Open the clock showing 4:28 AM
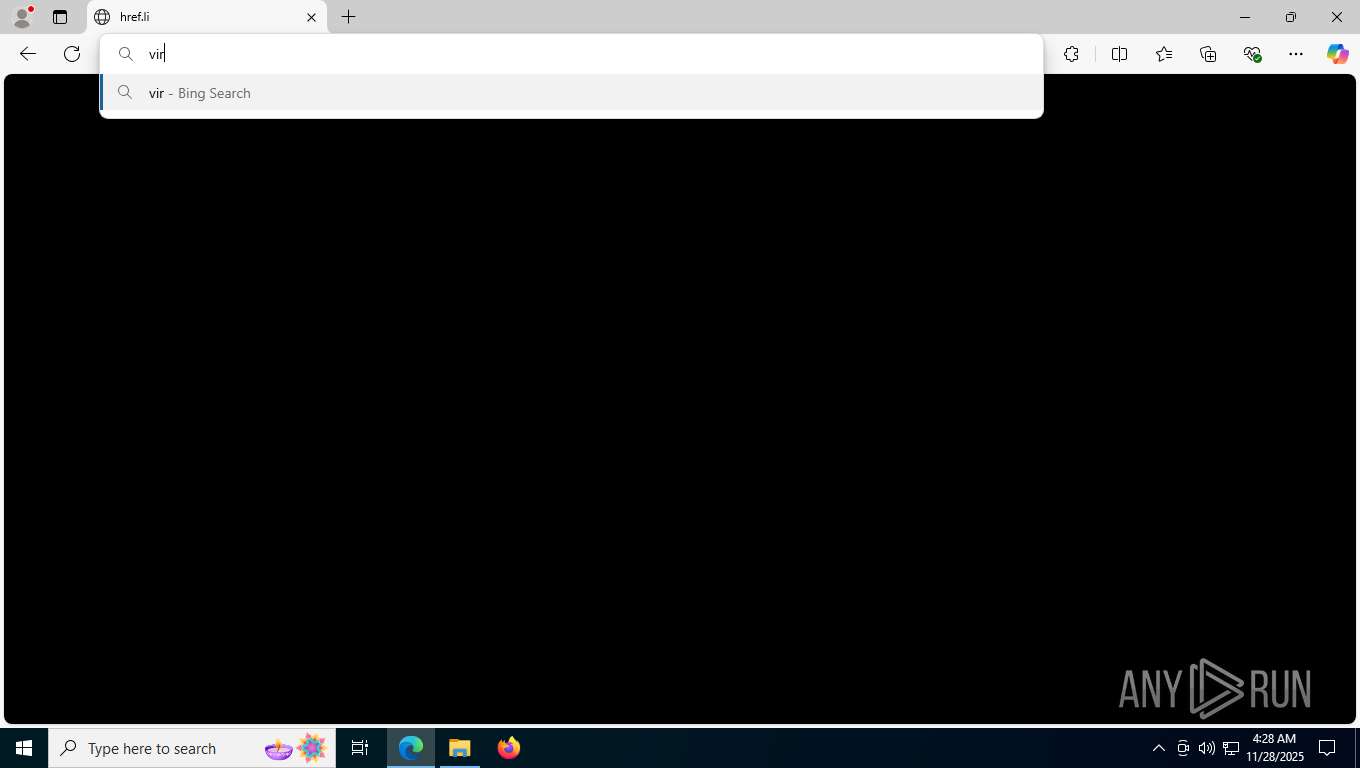The width and height of the screenshot is (1360, 768). [1274, 748]
